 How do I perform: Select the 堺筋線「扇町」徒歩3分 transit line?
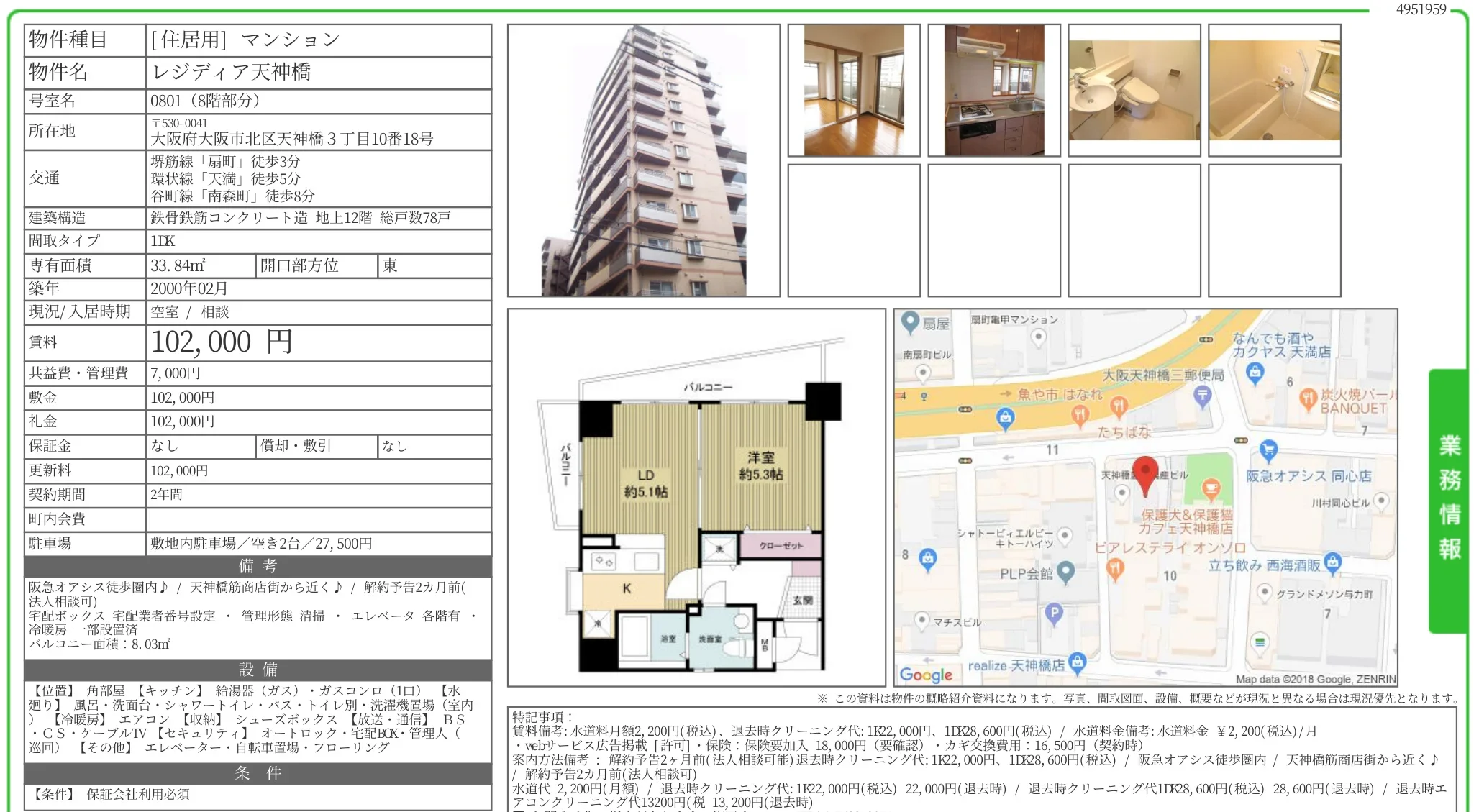point(225,162)
